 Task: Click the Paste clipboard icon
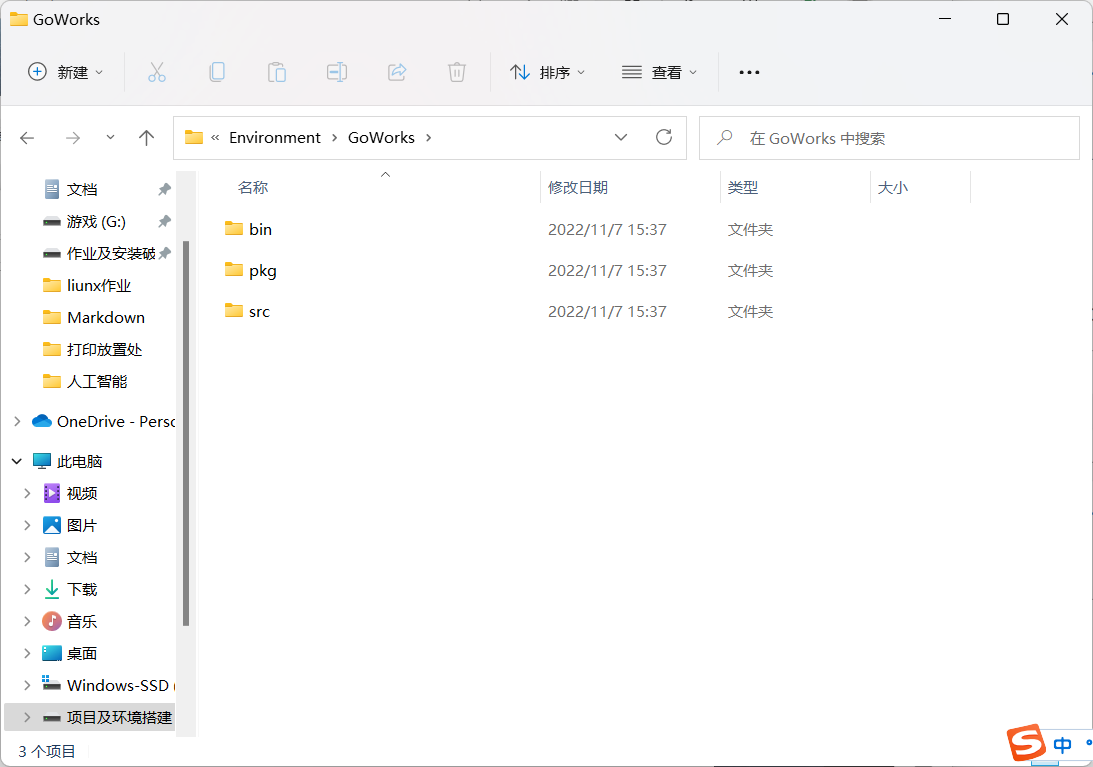click(x=277, y=72)
